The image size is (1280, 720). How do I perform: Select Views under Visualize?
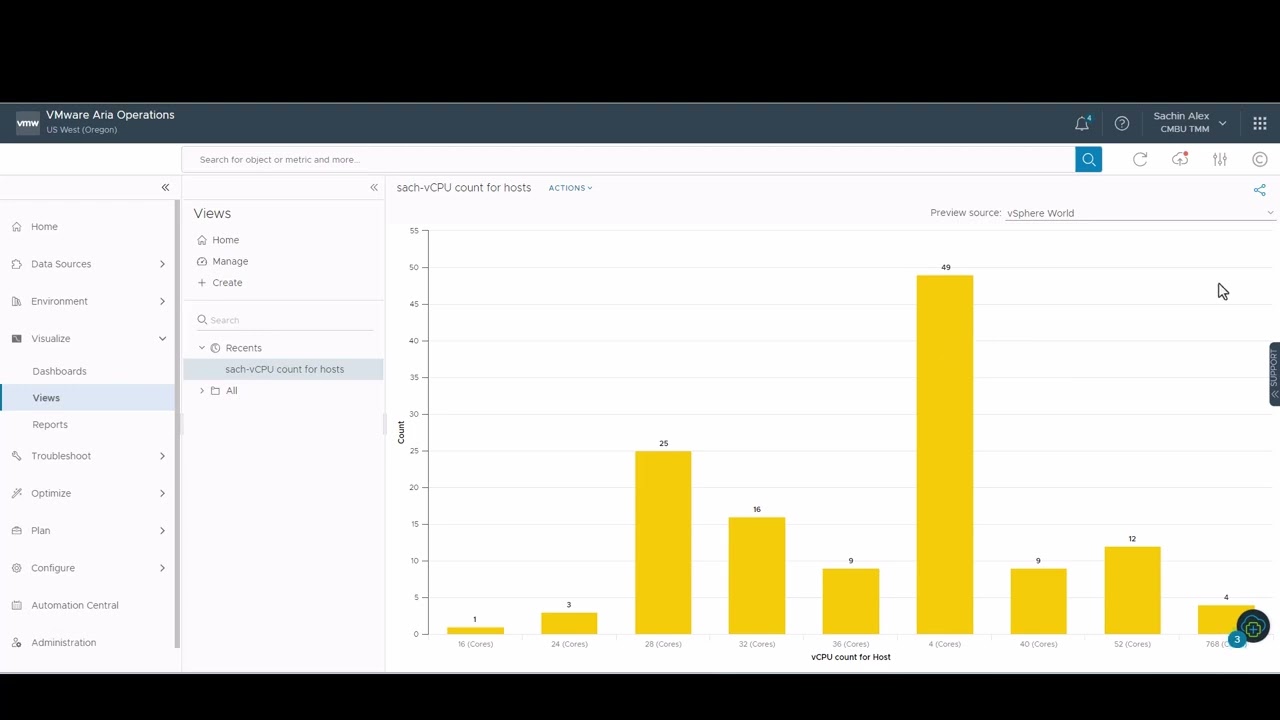[46, 398]
